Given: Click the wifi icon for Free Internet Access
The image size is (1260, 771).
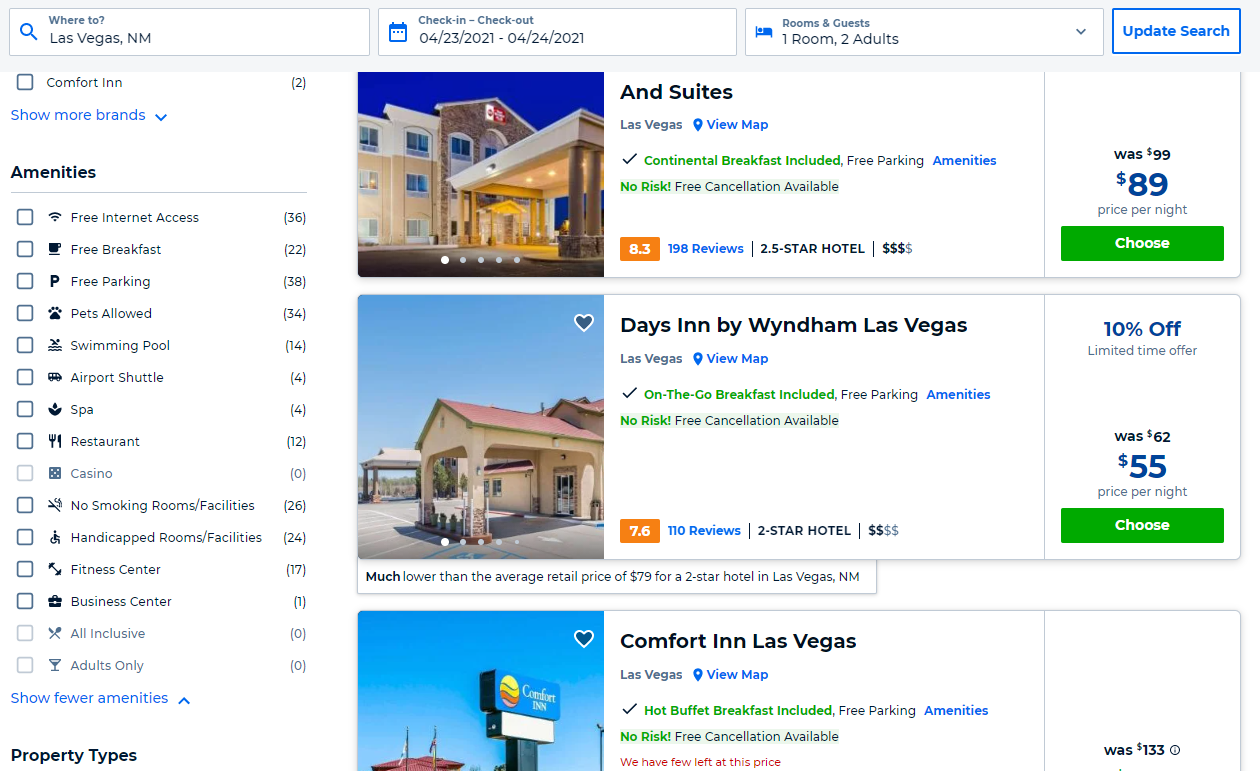Looking at the screenshot, I should pos(55,217).
